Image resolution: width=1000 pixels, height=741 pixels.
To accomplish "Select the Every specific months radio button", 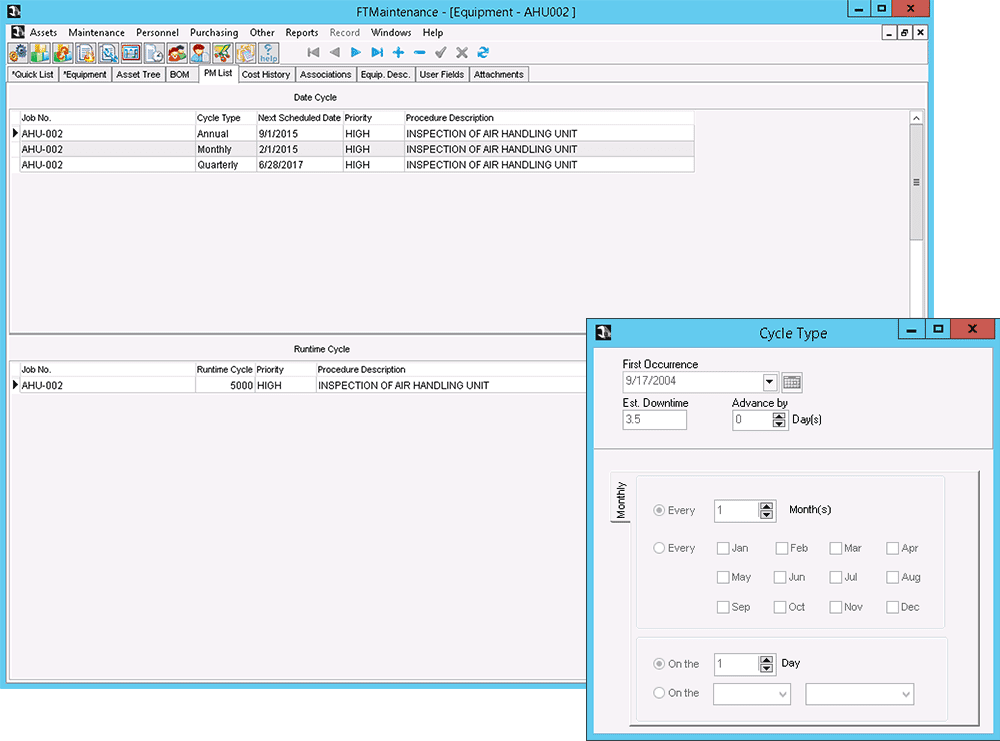I will point(659,548).
